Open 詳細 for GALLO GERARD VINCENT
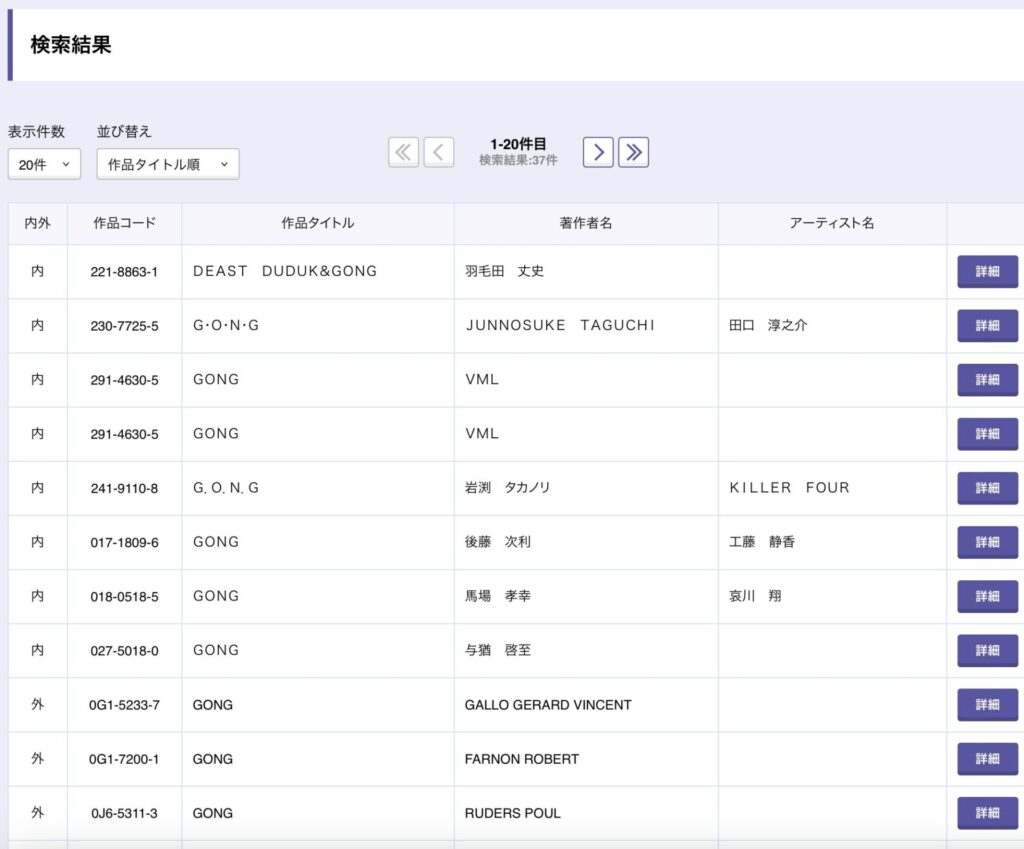1024x849 pixels. 987,705
